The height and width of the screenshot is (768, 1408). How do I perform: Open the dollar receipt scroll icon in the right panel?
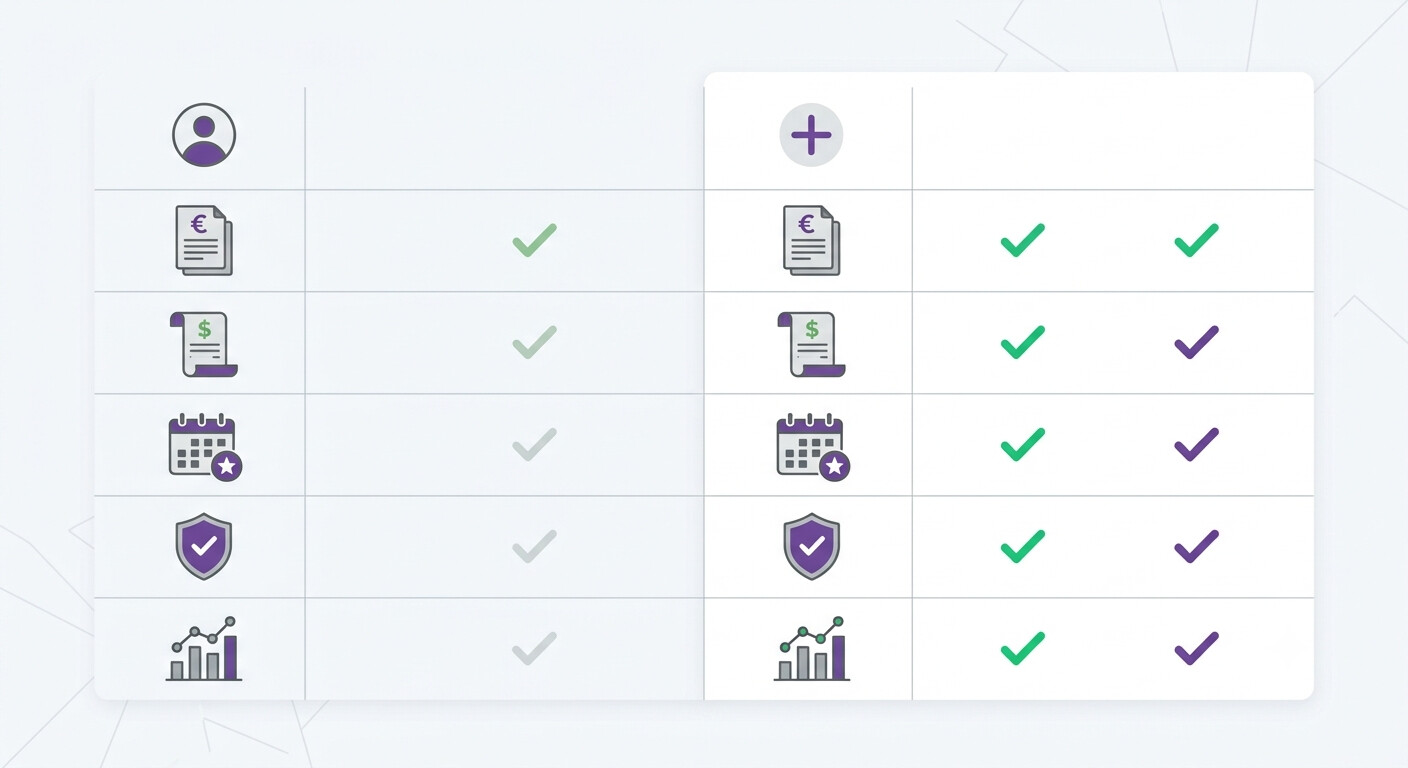click(x=811, y=344)
